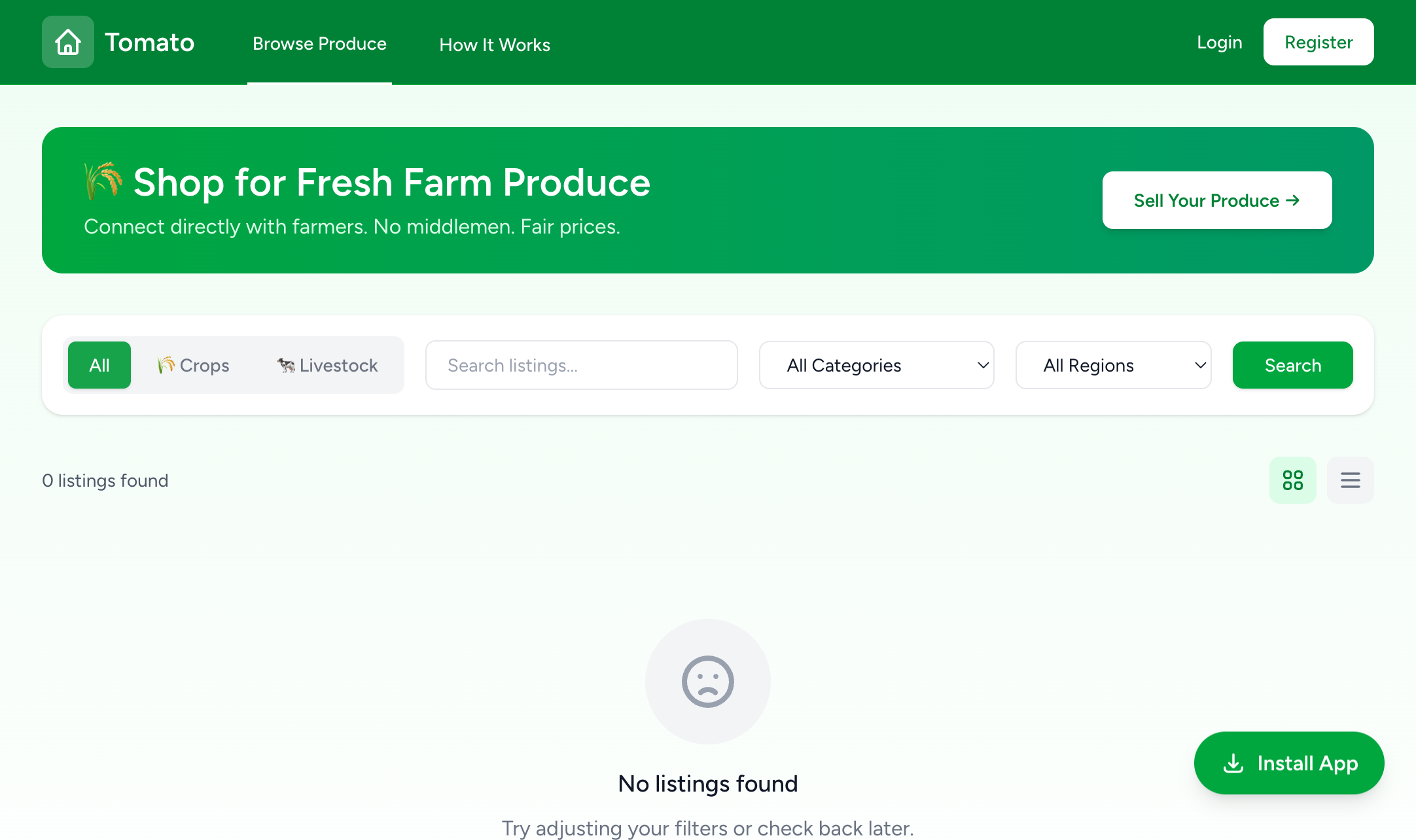Click the wheat emoji in banner heading
The width and height of the screenshot is (1416, 840).
(103, 181)
